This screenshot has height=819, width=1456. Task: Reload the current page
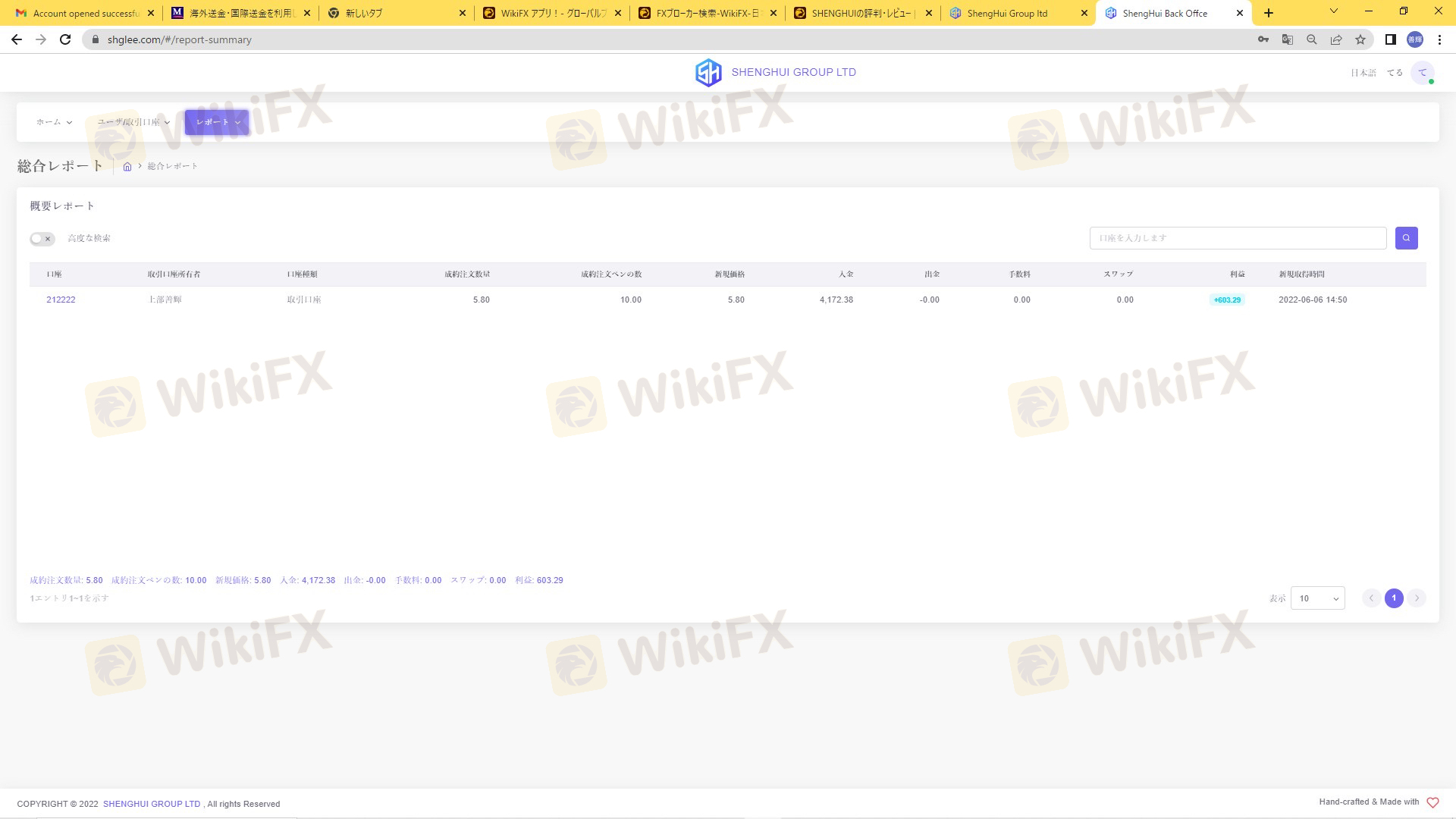click(65, 39)
